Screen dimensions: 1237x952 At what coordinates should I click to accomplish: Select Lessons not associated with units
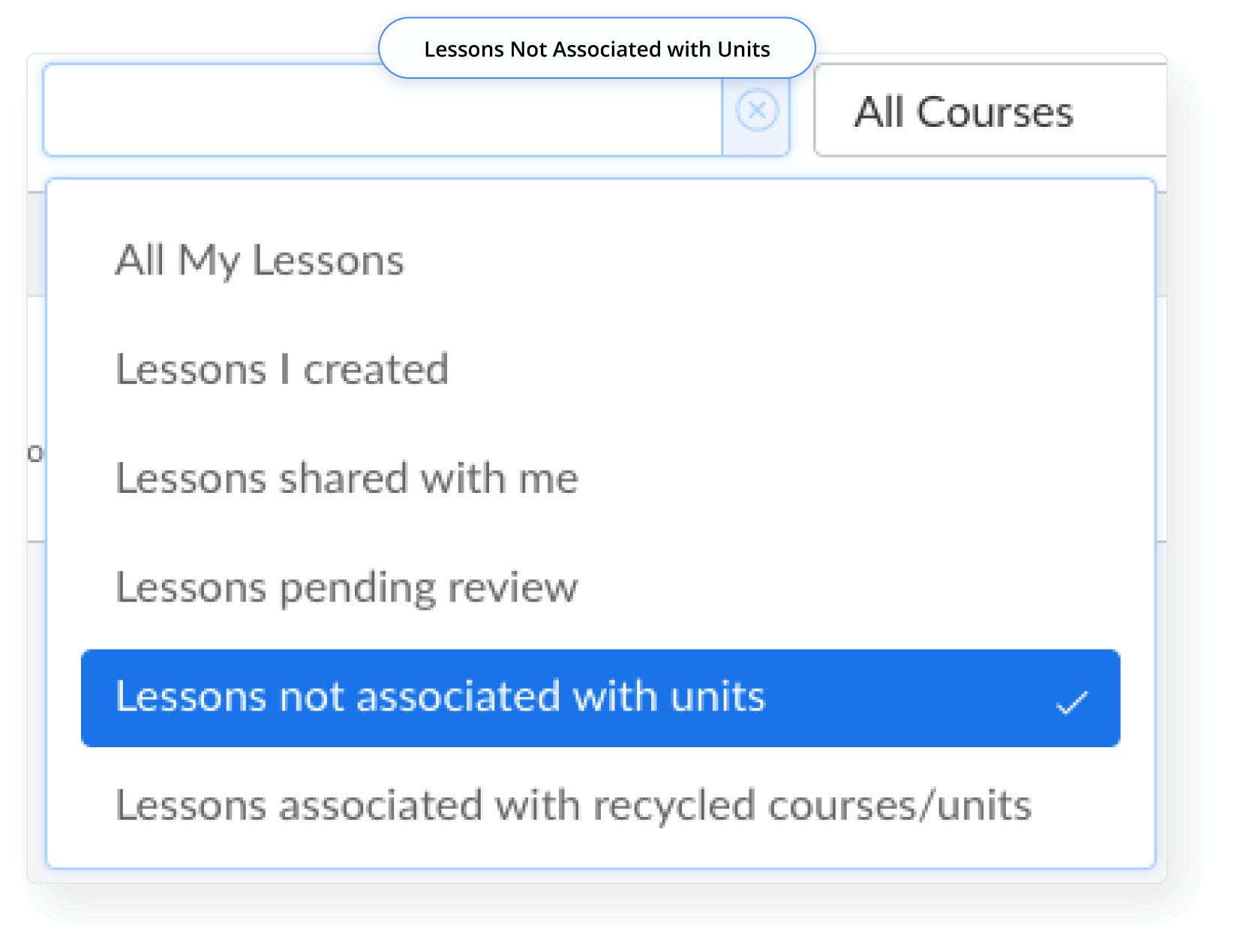tap(440, 696)
